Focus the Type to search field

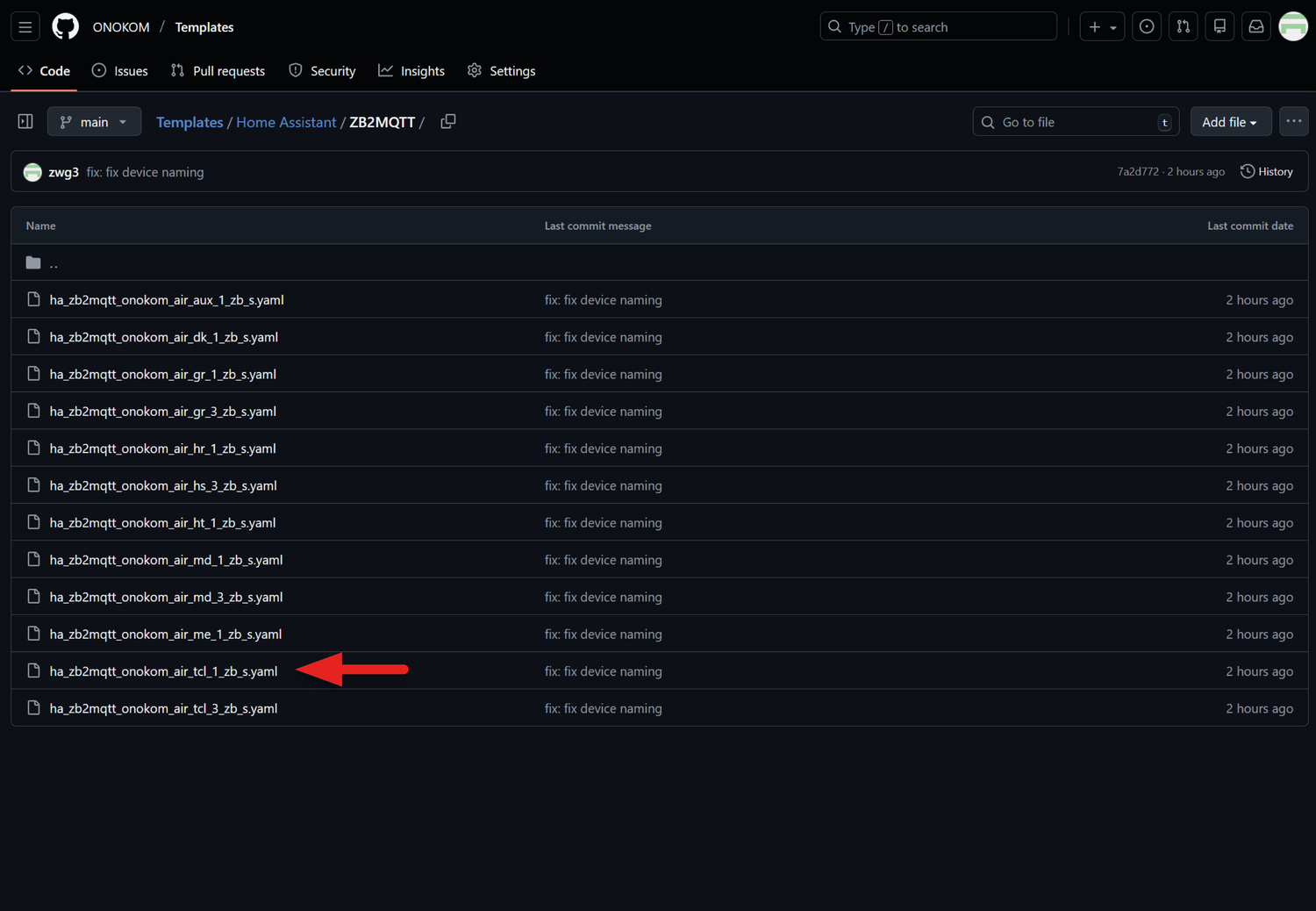(x=939, y=27)
